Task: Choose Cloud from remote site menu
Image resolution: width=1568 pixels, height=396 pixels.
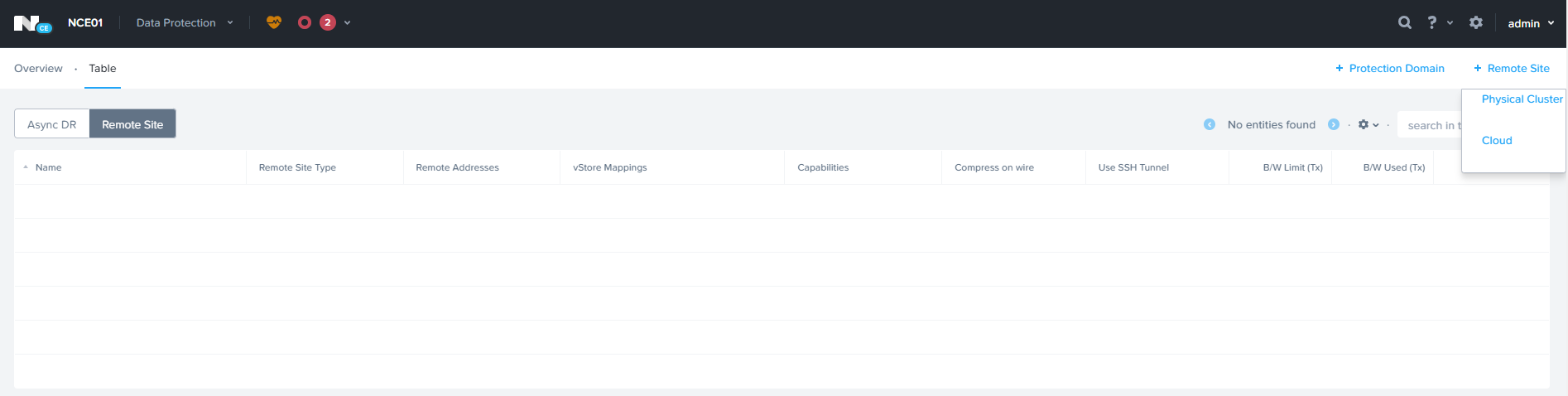Action: tap(1496, 141)
